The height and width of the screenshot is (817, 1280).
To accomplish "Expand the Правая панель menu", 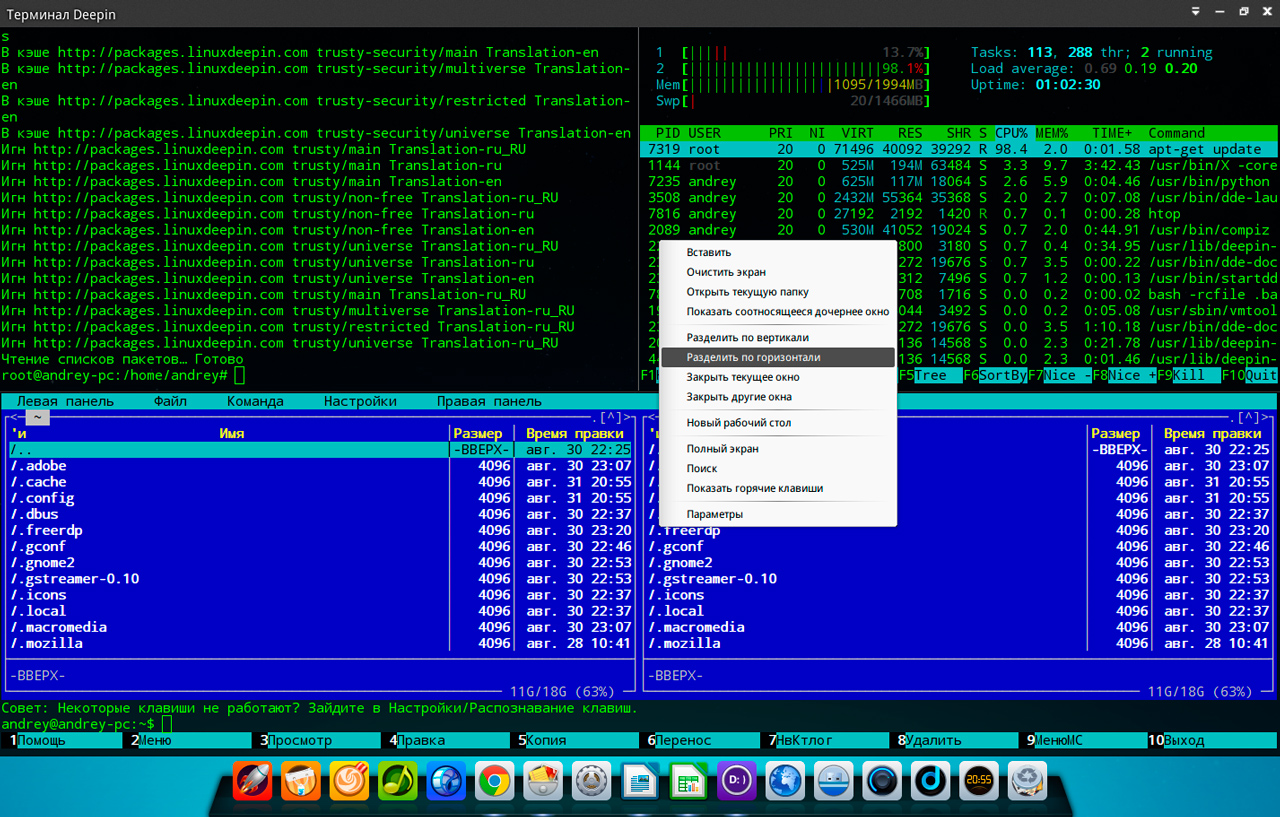I will click(x=489, y=401).
